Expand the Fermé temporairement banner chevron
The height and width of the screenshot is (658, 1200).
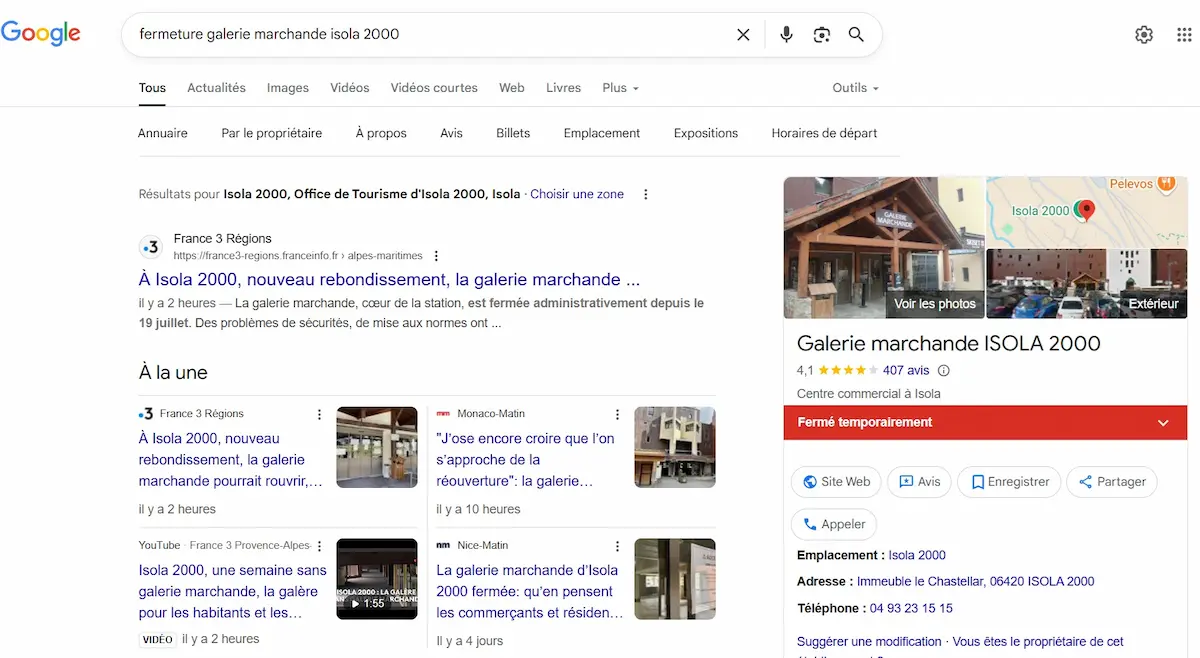point(1163,423)
